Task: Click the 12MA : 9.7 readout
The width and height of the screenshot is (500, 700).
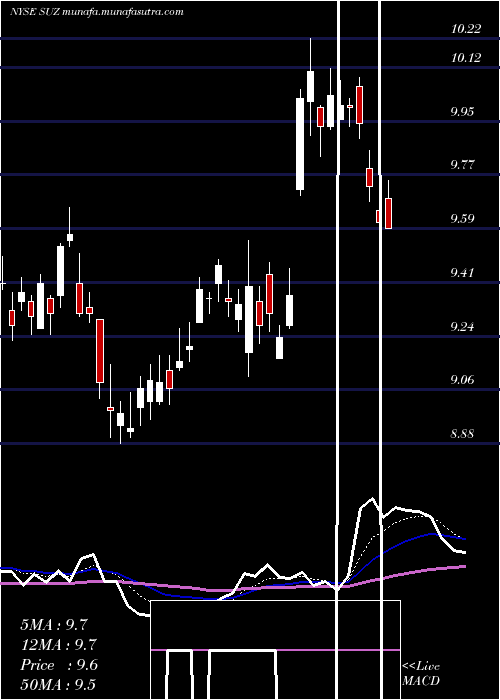Action: pyautogui.click(x=58, y=645)
